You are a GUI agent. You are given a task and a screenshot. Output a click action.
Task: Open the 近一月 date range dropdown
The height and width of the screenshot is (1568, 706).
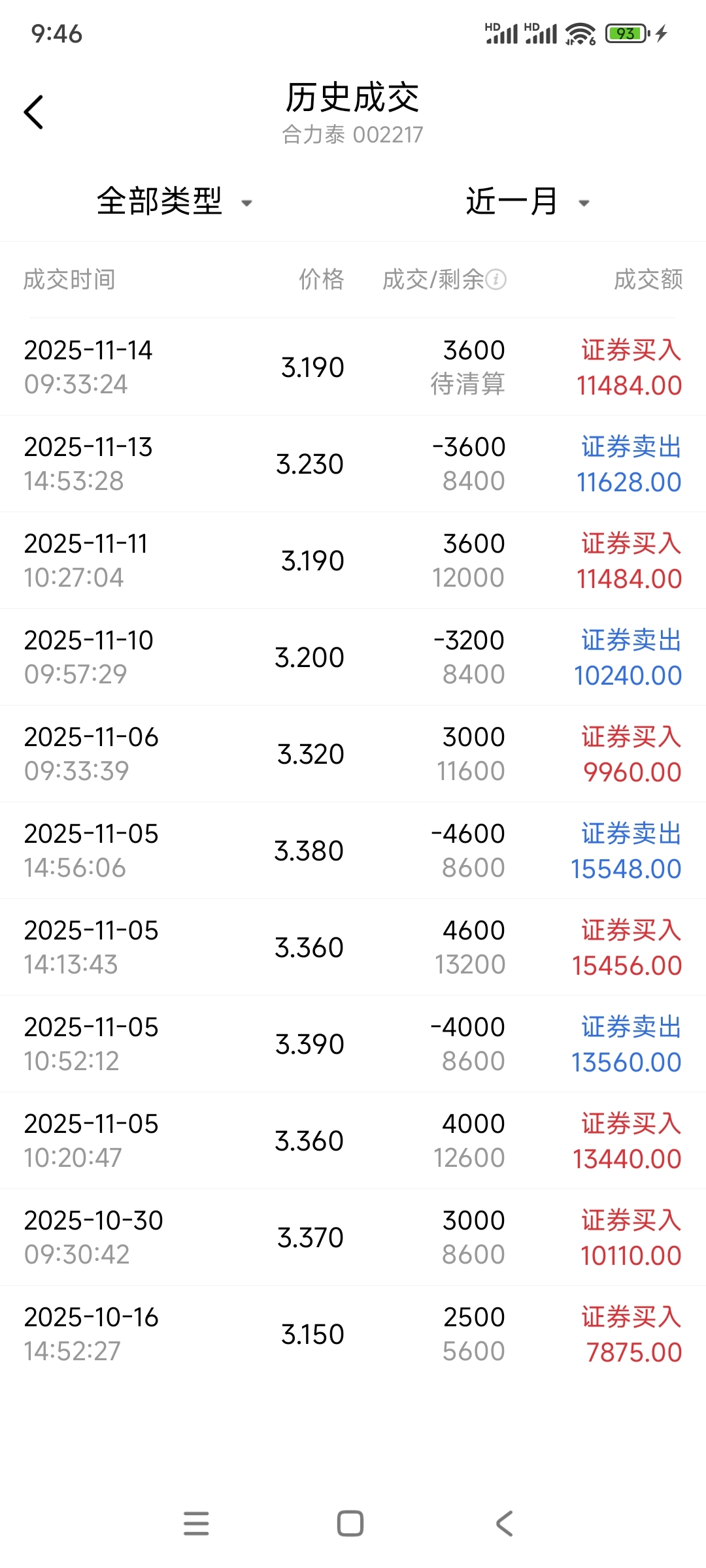[526, 201]
